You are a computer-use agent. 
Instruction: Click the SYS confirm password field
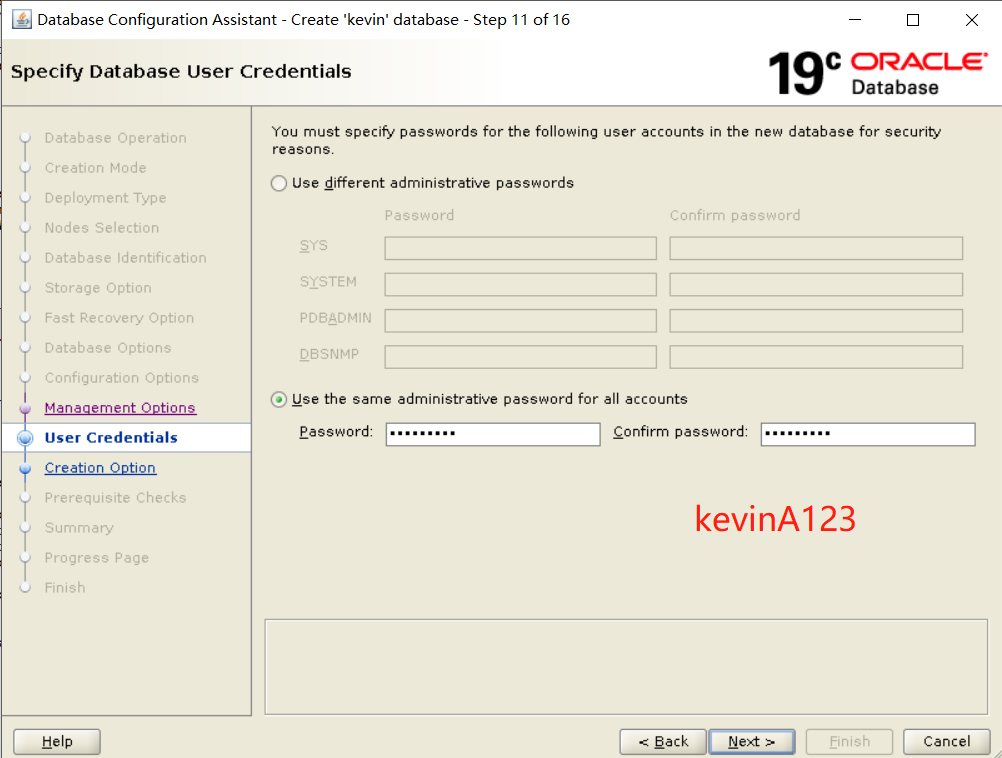coord(816,248)
